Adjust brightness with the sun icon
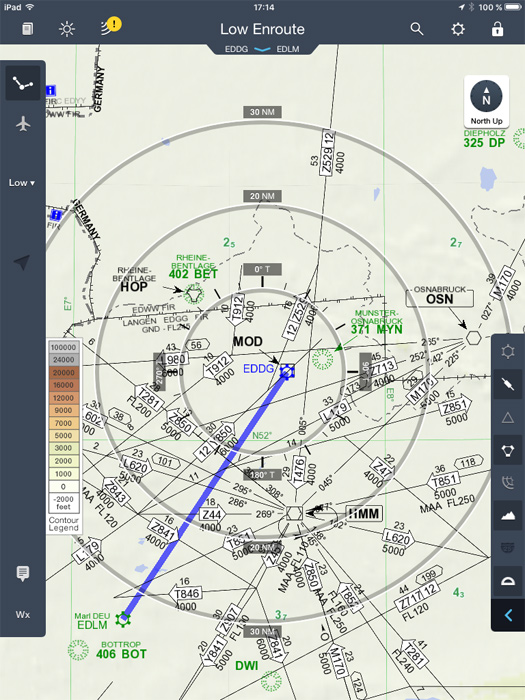 67,29
